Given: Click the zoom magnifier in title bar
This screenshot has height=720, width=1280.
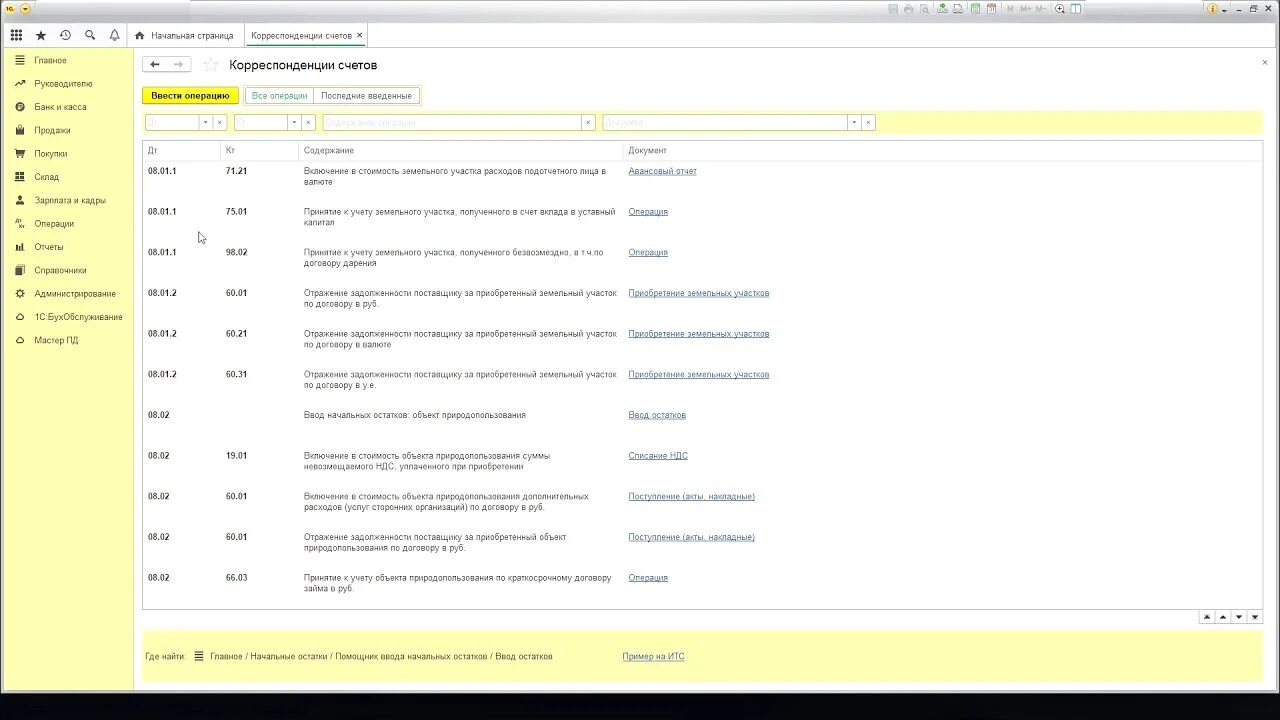Looking at the screenshot, I should [1060, 8].
